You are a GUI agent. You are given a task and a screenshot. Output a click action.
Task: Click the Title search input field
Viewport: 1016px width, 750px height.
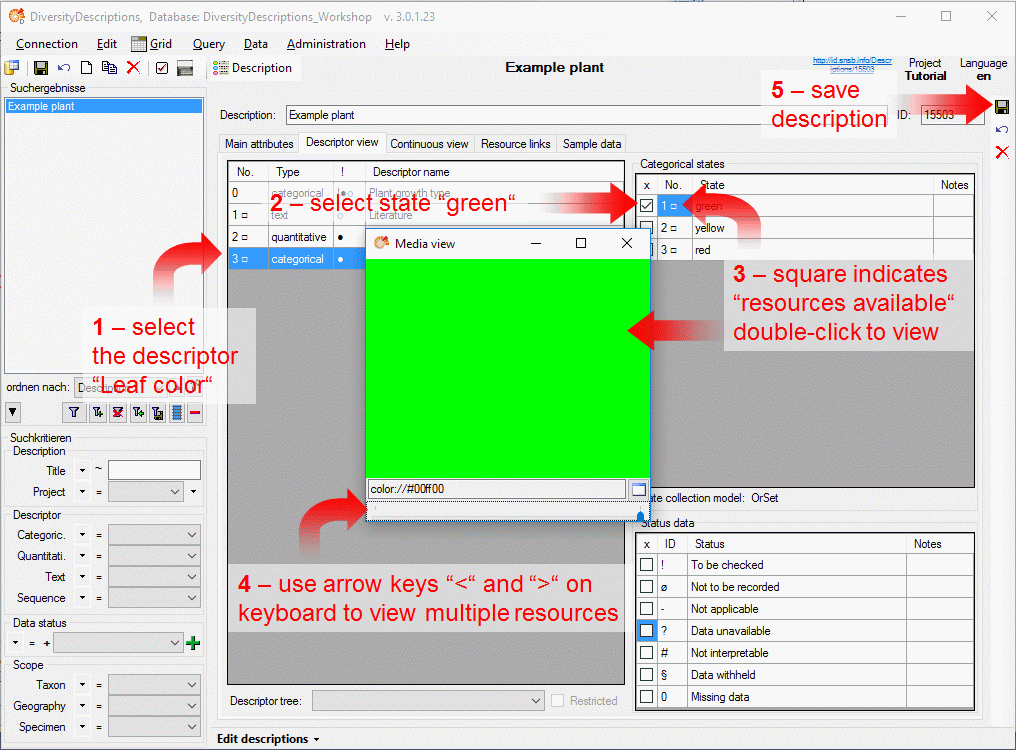pos(154,470)
